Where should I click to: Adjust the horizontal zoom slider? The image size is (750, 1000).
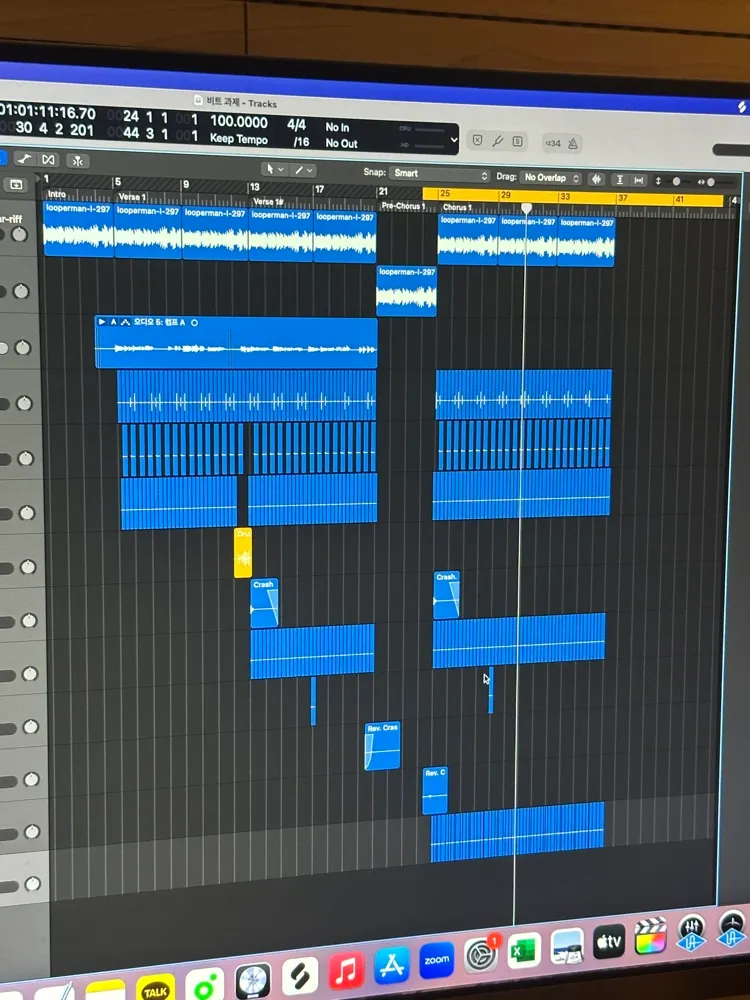pyautogui.click(x=708, y=182)
